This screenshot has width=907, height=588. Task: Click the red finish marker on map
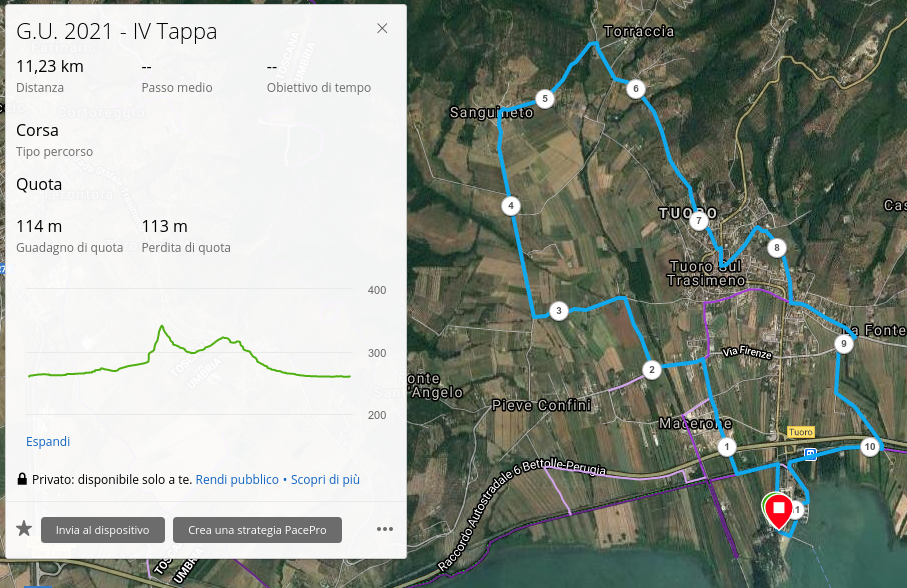[779, 510]
